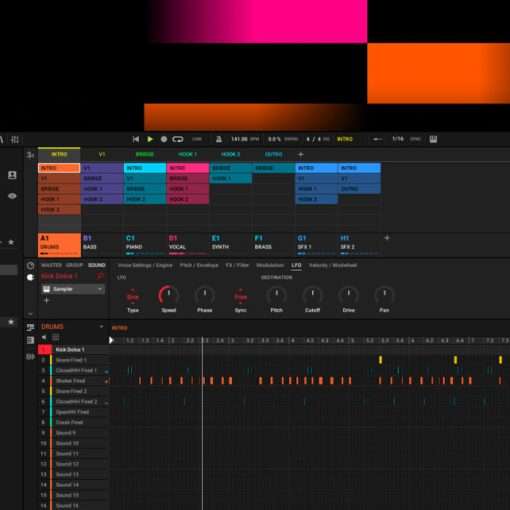Adjust the LFO Phase knob
Screen dimensions: 510x510
(x=205, y=295)
